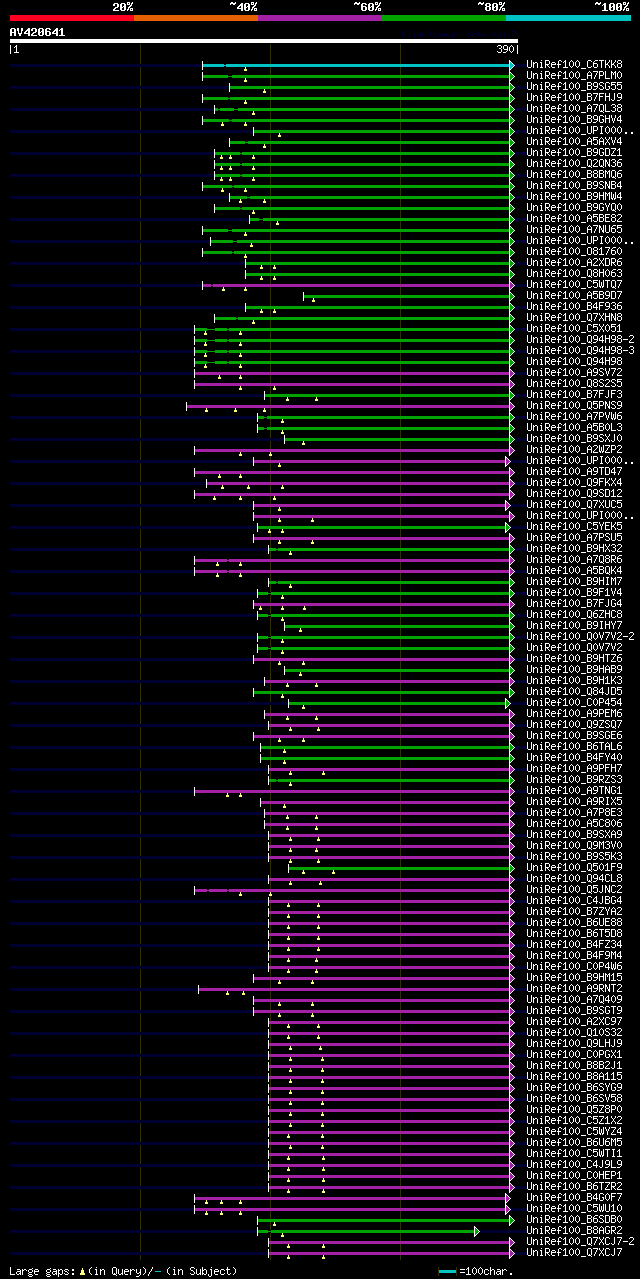Select the UniRef100_B9HM15 label
Screen dimensions: 640x1279
pos(572,977)
